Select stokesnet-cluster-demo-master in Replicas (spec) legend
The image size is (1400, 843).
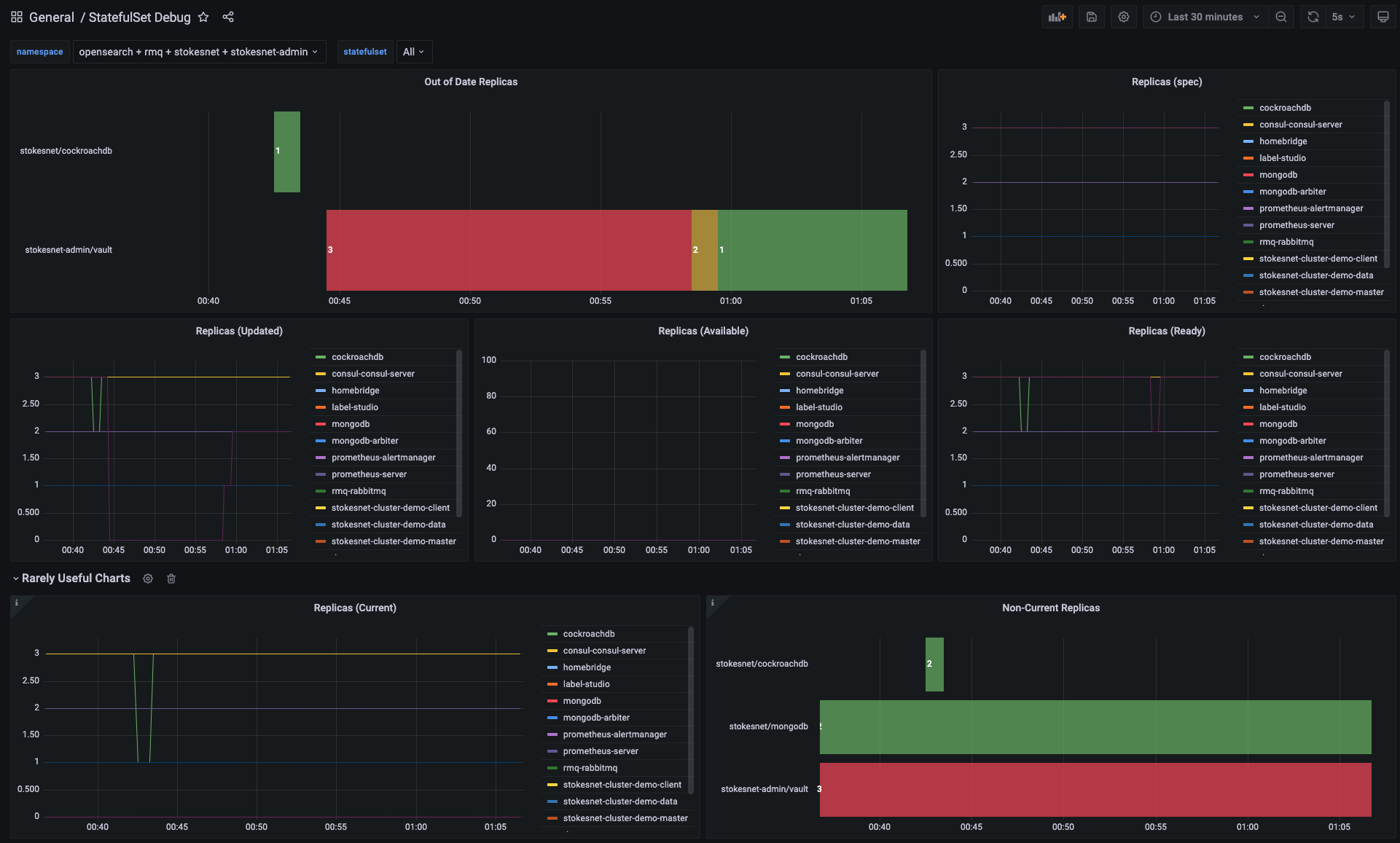pos(1321,292)
